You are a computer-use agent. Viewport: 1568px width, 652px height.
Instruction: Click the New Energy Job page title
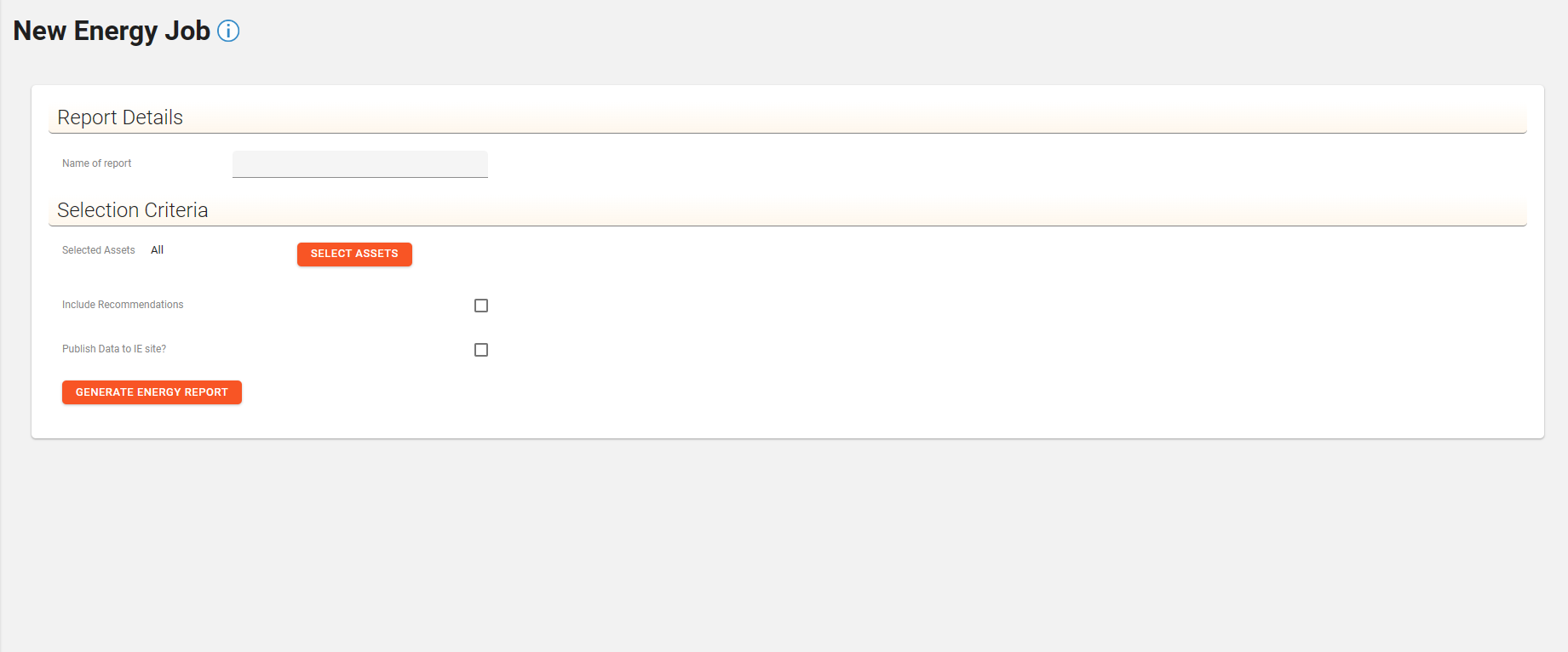(x=112, y=31)
